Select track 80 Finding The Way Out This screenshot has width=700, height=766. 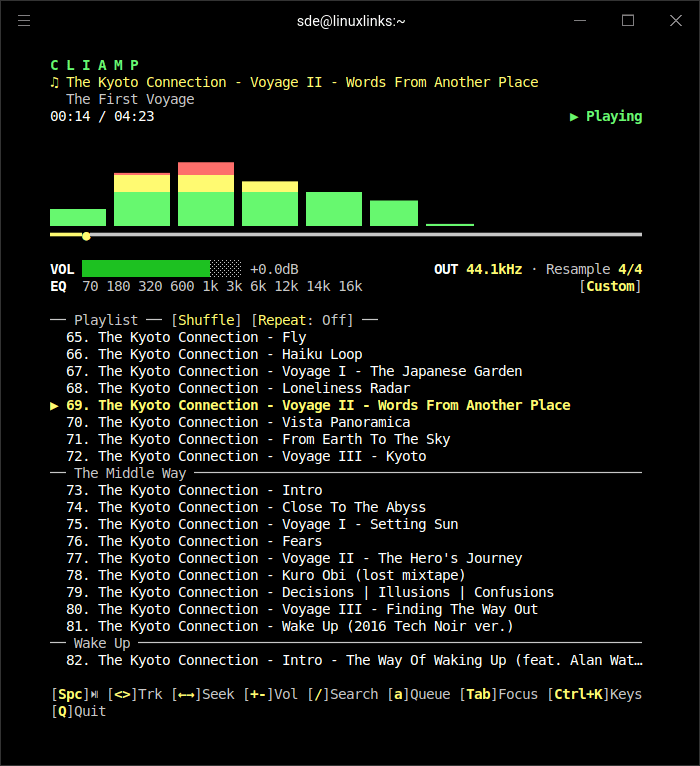[x=302, y=609]
